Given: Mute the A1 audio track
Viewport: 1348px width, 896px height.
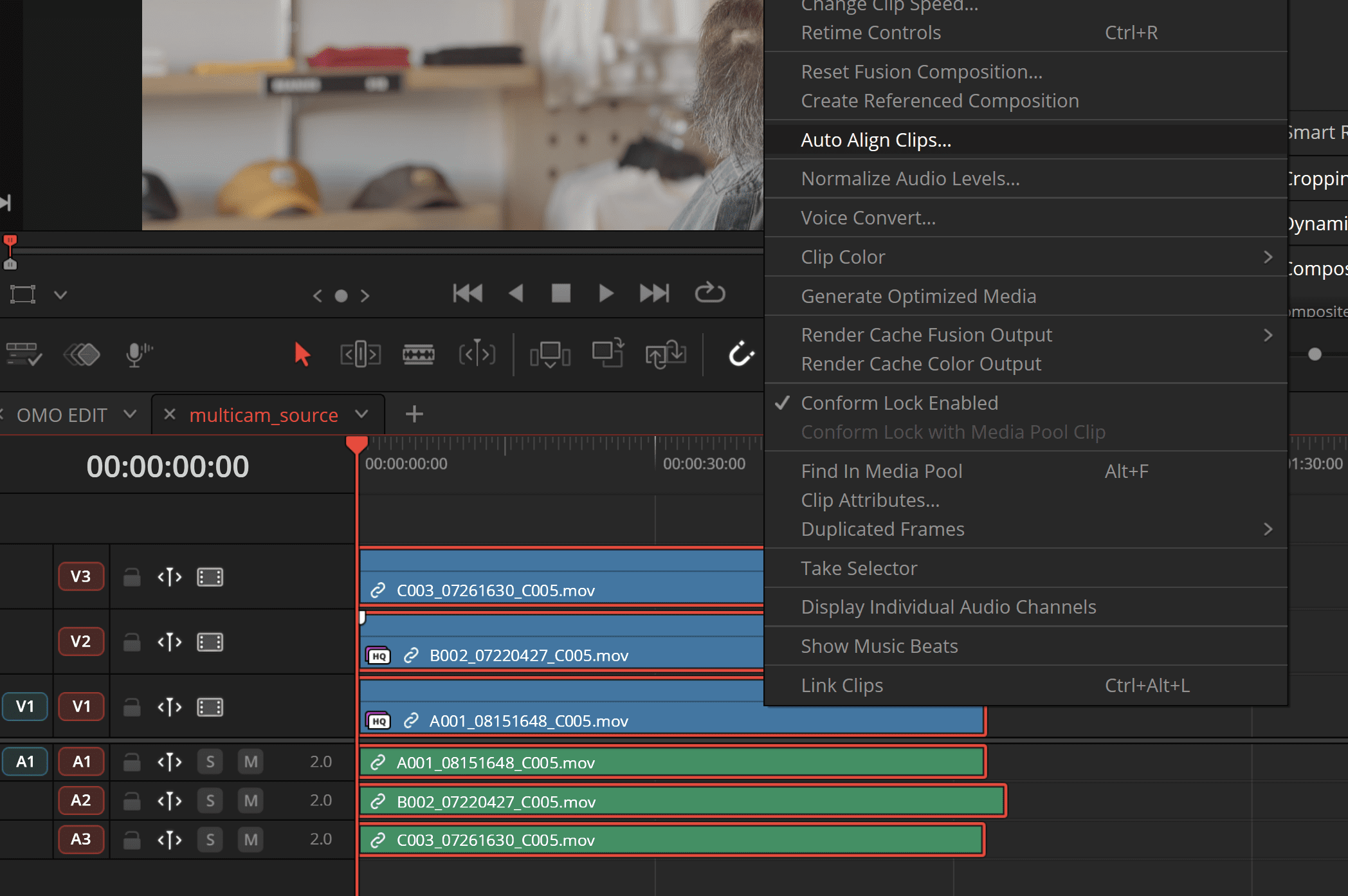Looking at the screenshot, I should (251, 762).
